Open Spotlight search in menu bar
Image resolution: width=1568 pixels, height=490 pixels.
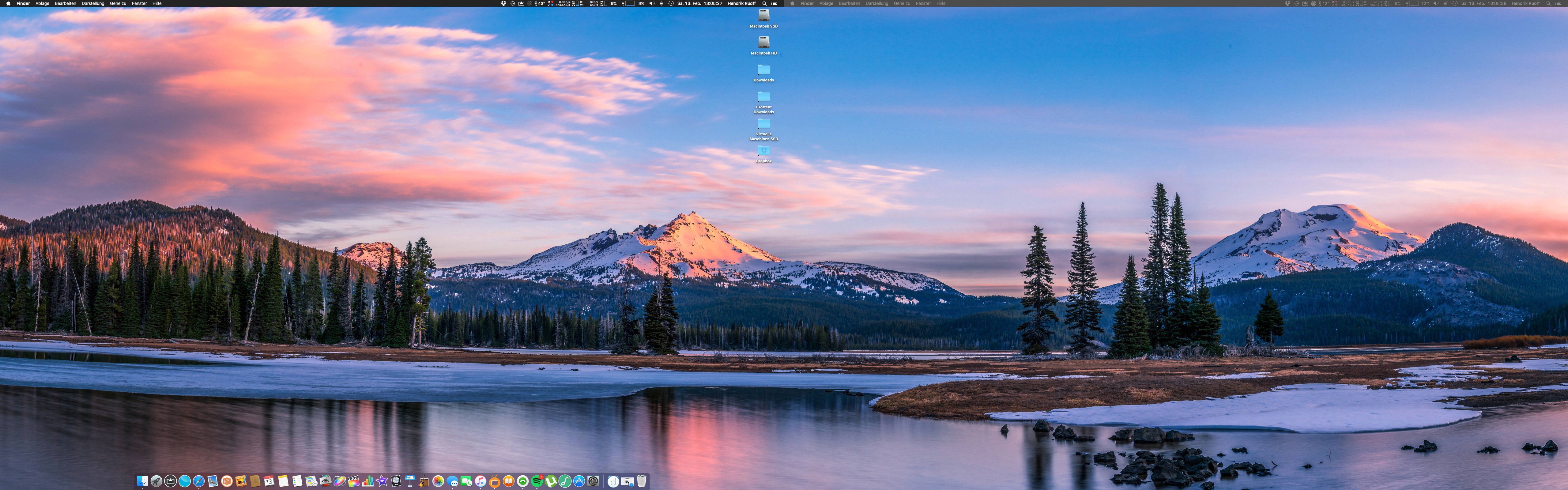[x=764, y=4]
